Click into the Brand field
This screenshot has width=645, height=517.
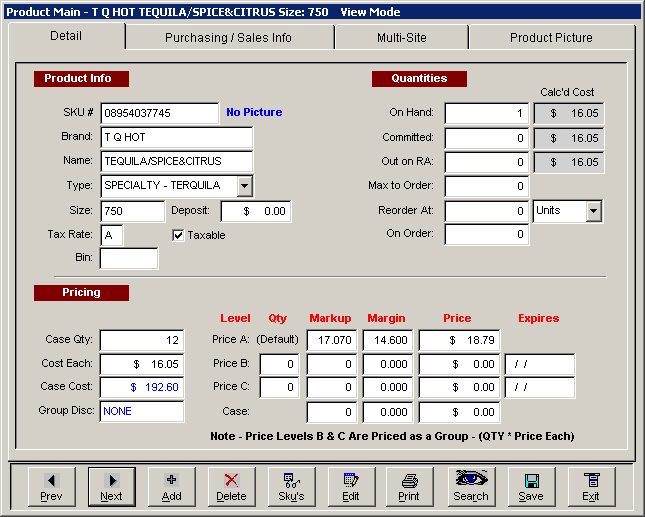point(176,137)
